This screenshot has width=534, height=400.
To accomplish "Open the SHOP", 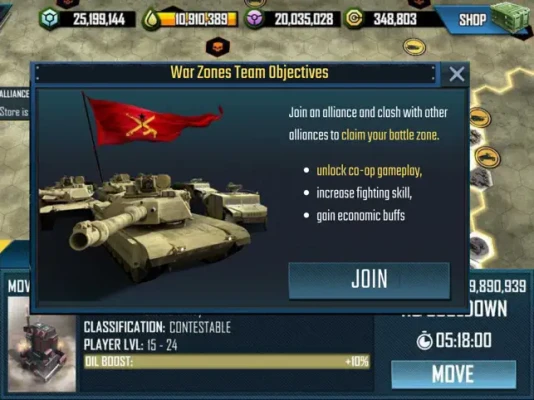I will click(x=472, y=20).
